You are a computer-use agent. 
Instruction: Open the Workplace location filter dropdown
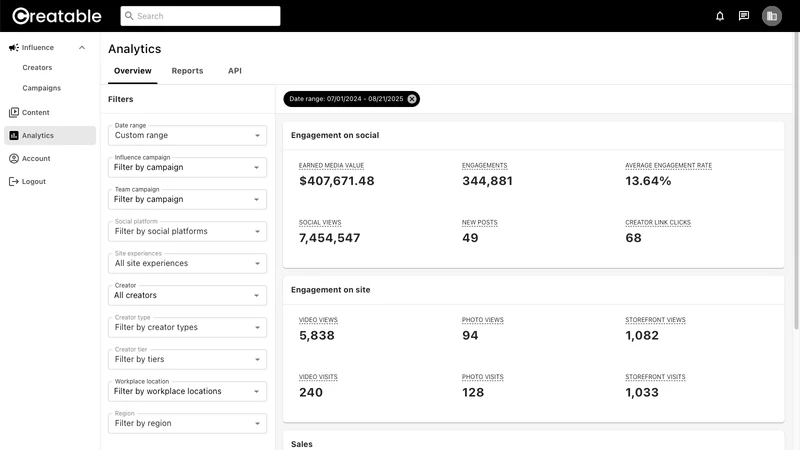coord(187,391)
